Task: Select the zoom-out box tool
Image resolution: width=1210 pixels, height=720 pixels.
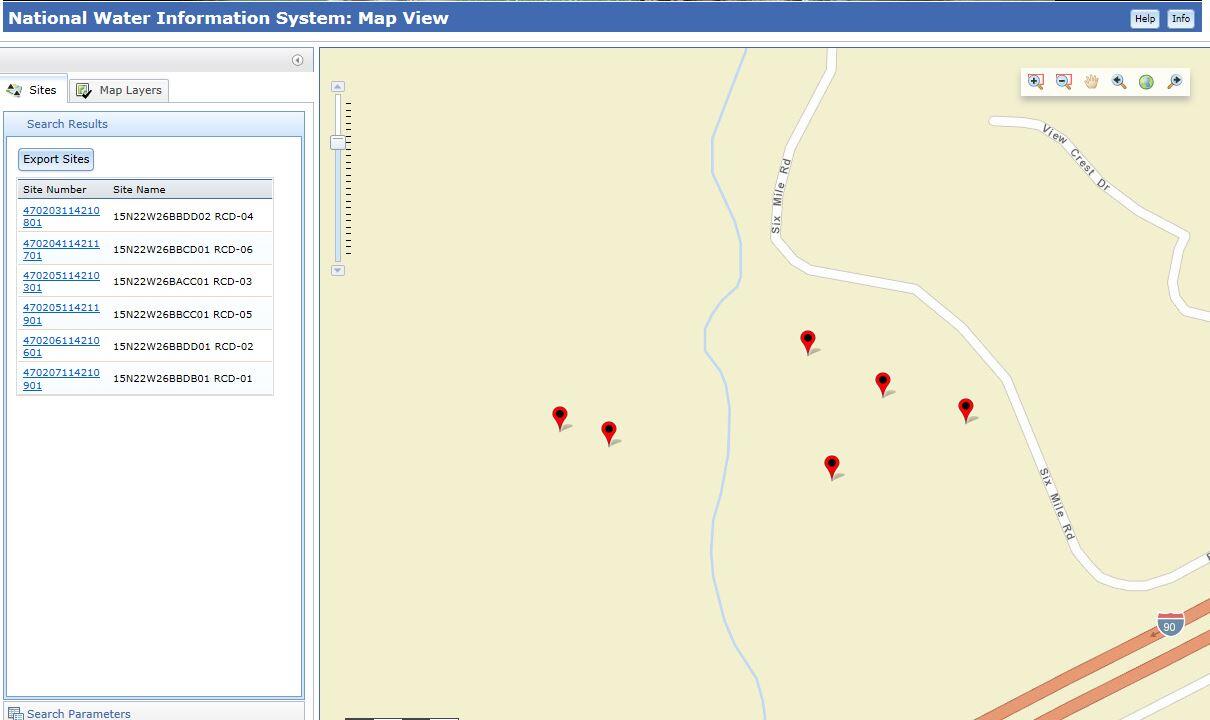Action: pyautogui.click(x=1064, y=82)
